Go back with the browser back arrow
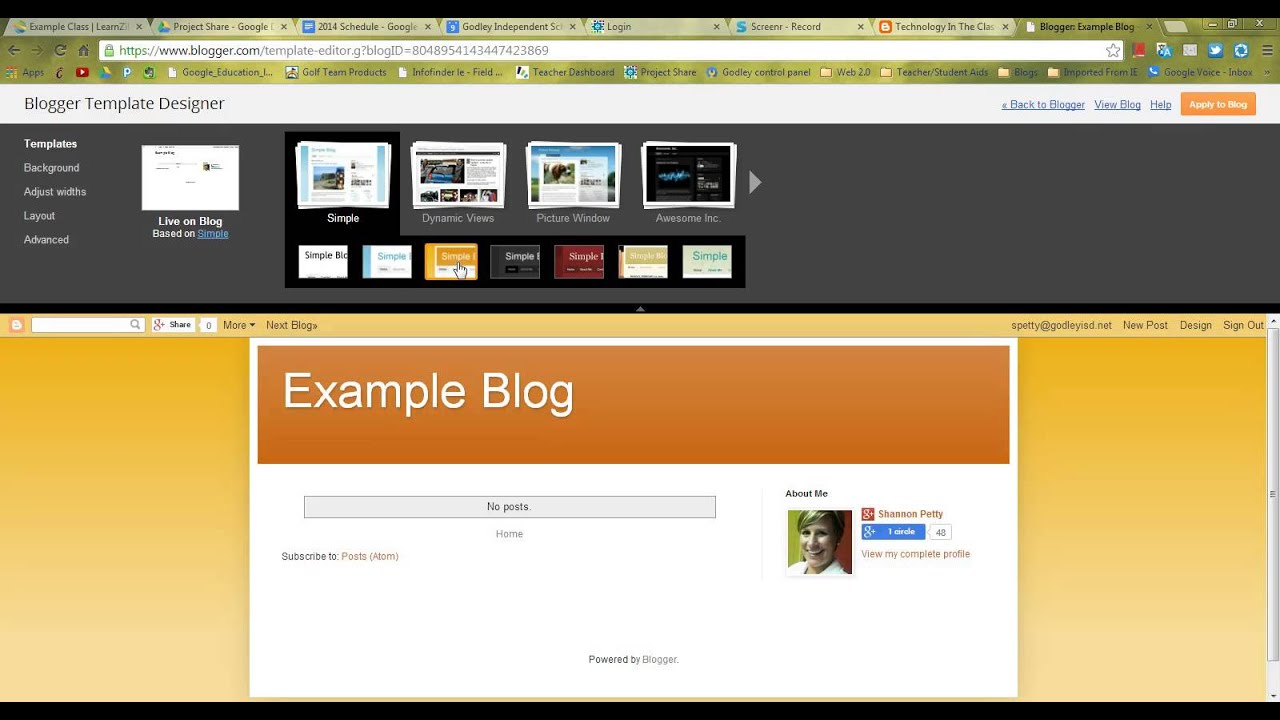The width and height of the screenshot is (1280, 720). pos(14,50)
